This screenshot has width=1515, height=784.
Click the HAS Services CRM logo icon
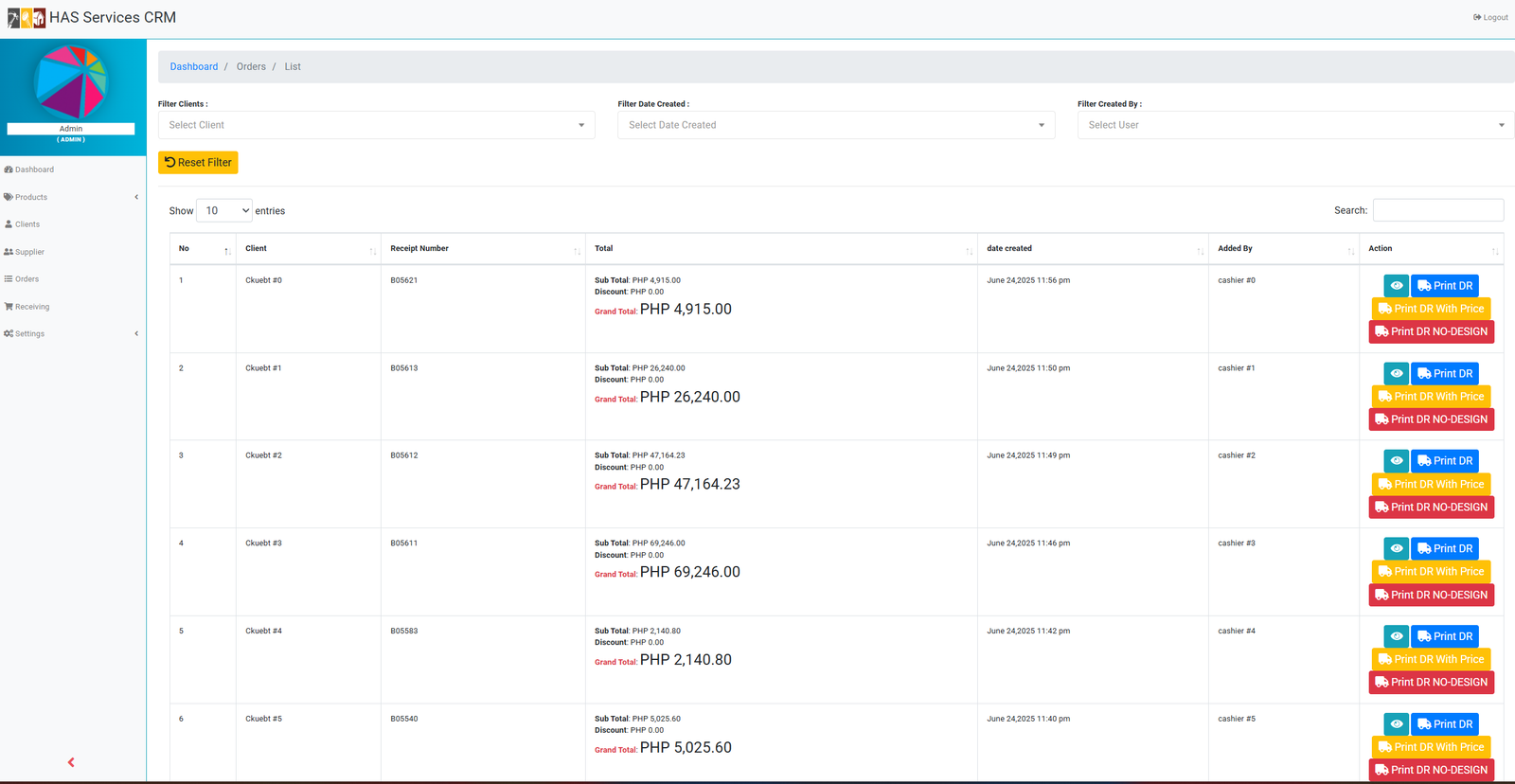click(27, 18)
